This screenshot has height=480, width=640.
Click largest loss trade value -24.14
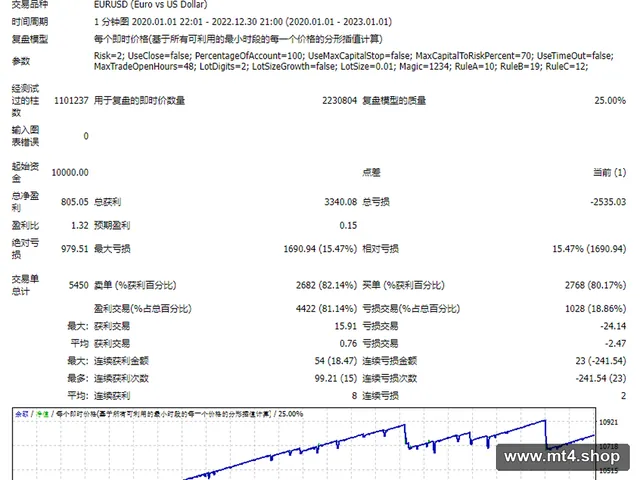pyautogui.click(x=613, y=326)
